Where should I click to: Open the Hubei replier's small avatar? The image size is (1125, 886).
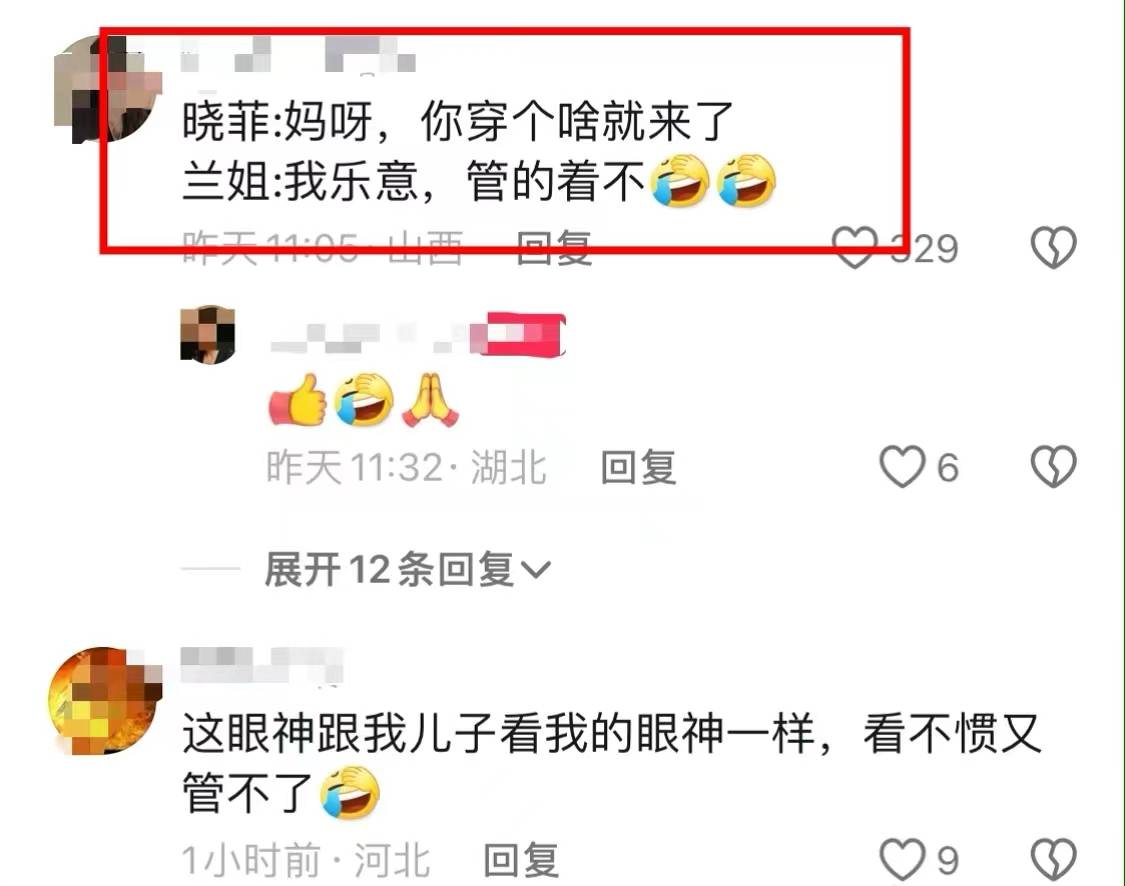(207, 334)
